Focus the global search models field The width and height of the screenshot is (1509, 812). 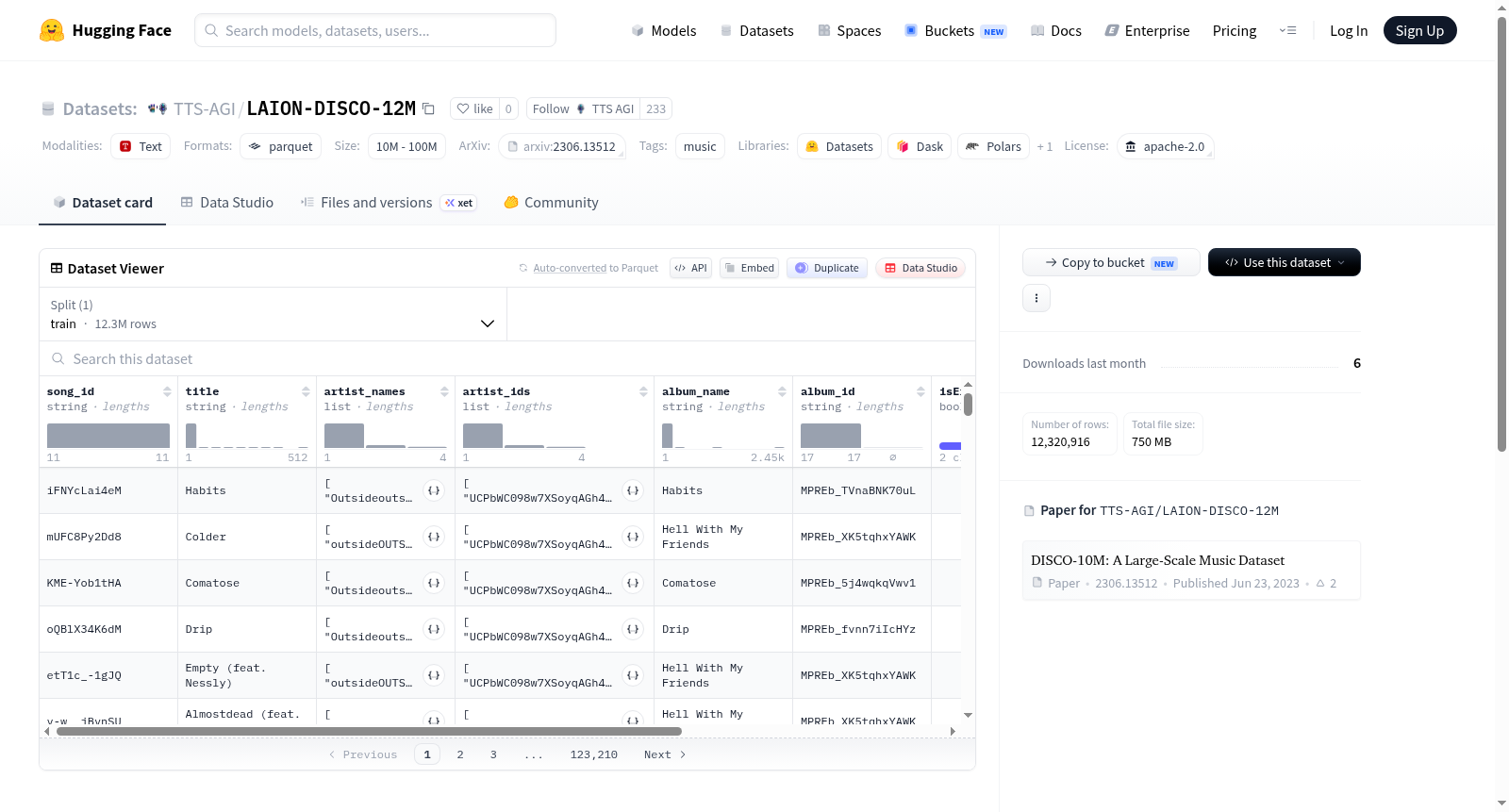(x=375, y=30)
